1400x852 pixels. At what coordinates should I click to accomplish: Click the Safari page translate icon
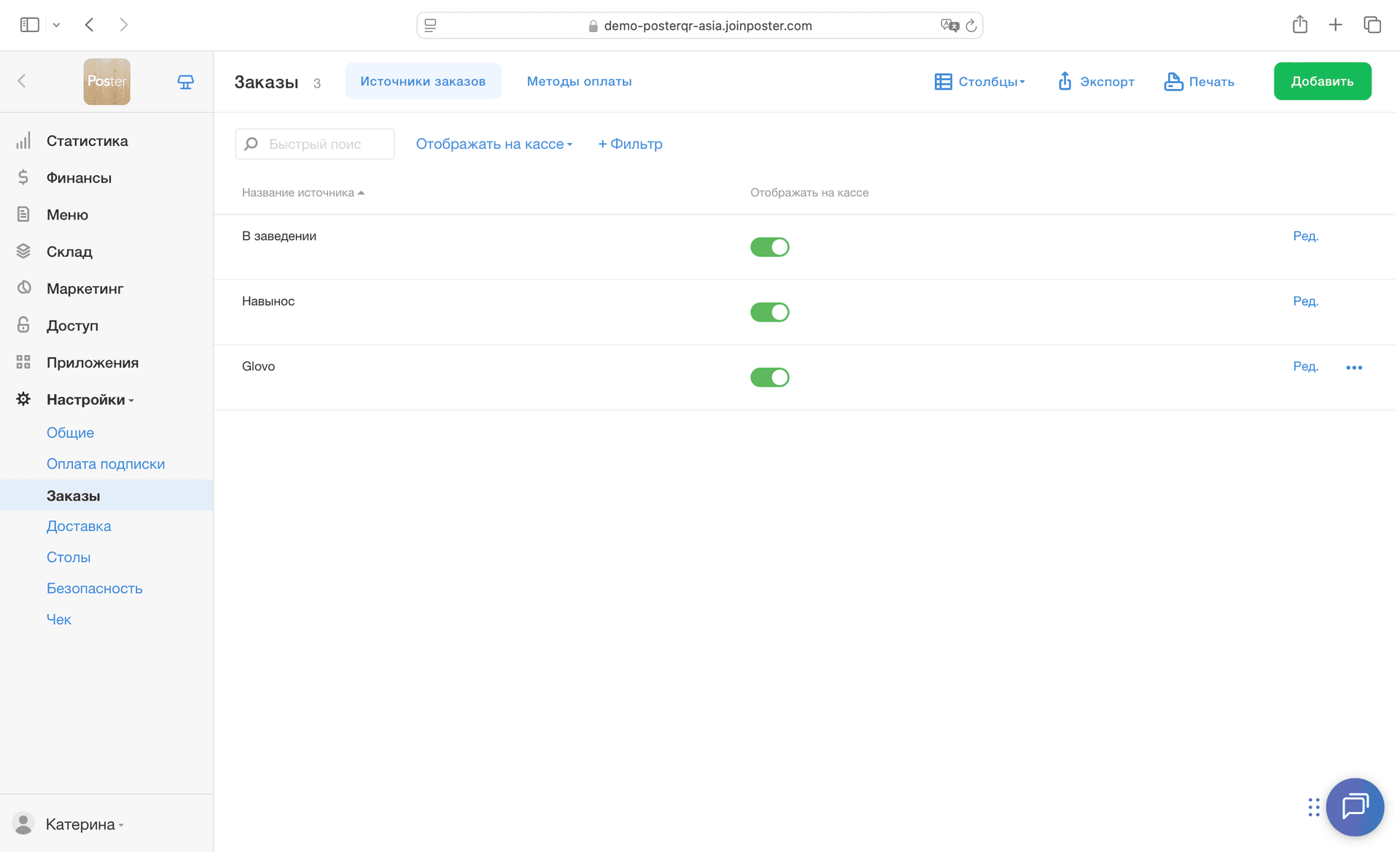coord(949,26)
